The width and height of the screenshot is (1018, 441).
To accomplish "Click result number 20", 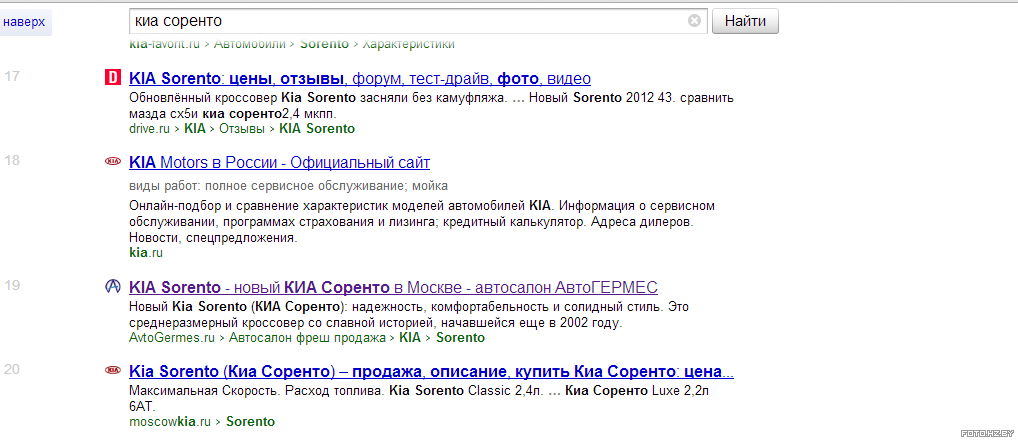I will tap(12, 370).
